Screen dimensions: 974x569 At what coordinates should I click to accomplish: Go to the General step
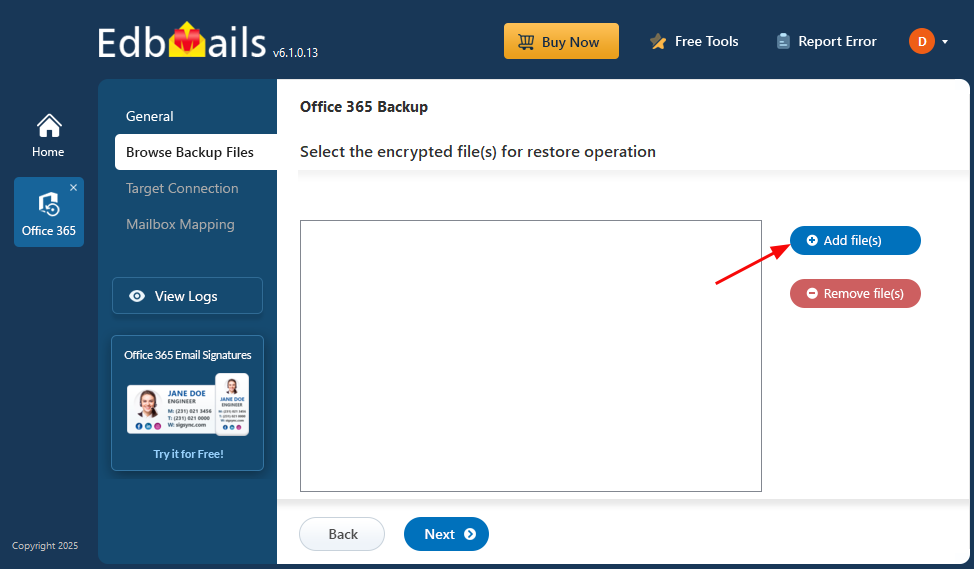(x=150, y=116)
